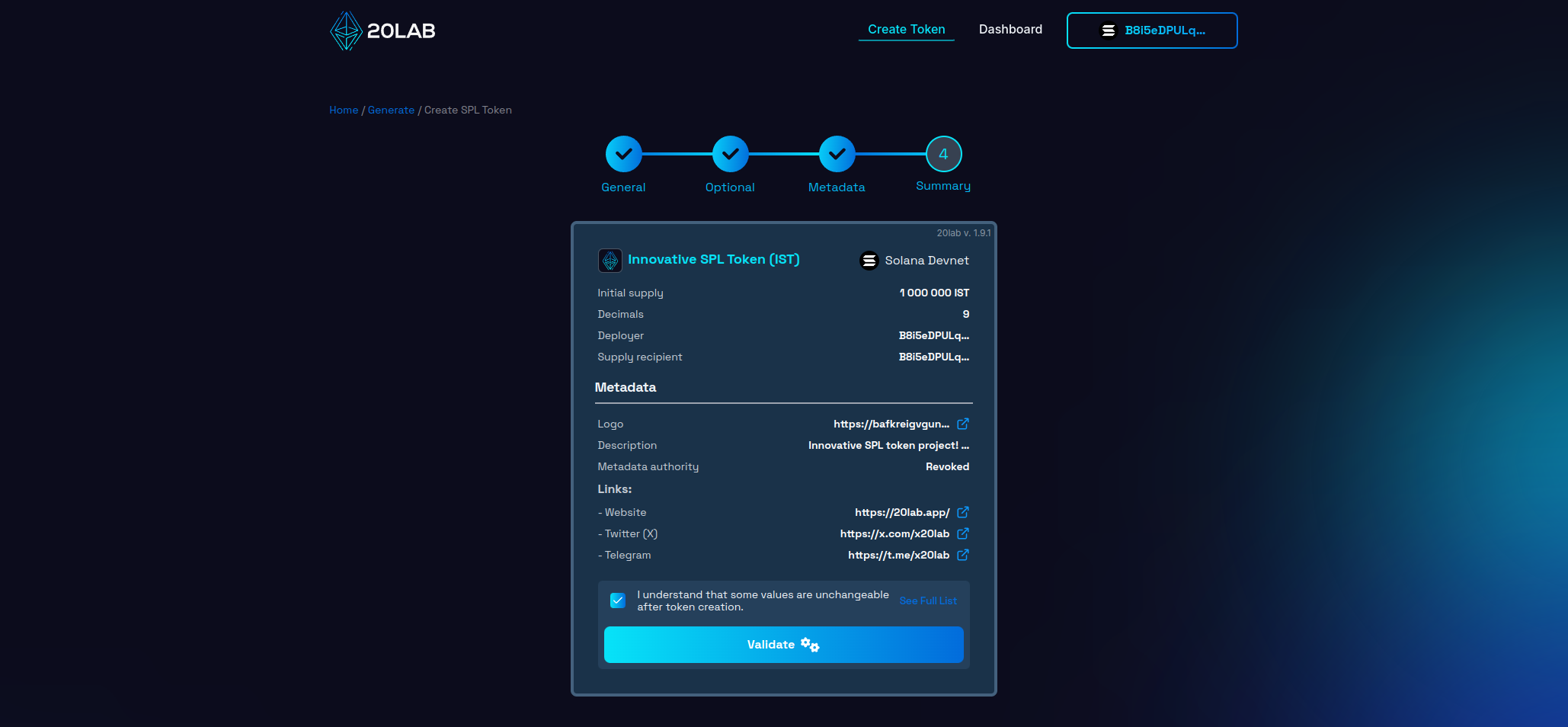Screen dimensions: 1568x727
Task: Click the https://x.com/x20lab URL
Action: click(894, 533)
